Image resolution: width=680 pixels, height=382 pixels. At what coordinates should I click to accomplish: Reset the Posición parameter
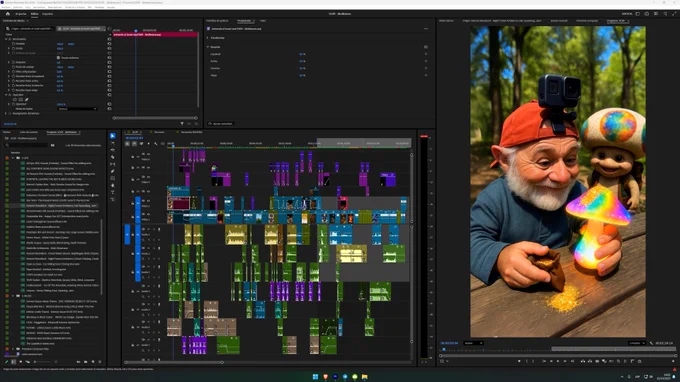pos(110,44)
